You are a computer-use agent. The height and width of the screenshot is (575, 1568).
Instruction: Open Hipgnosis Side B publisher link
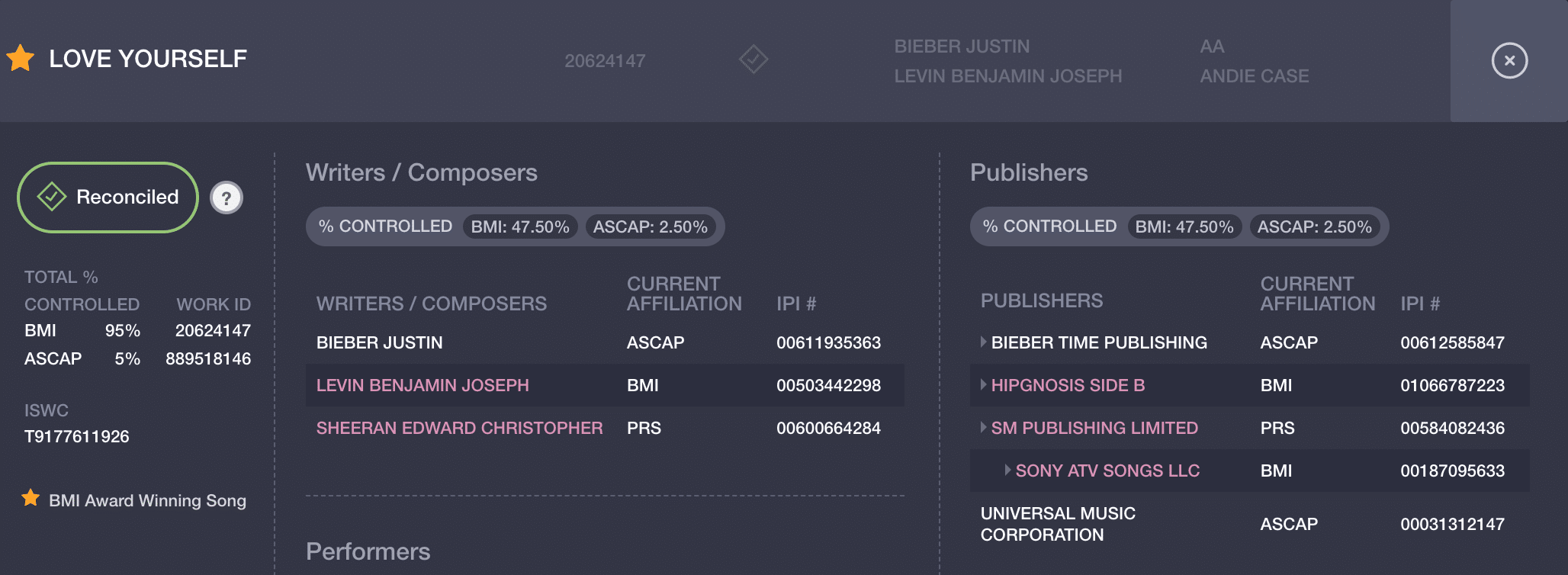click(x=1068, y=385)
